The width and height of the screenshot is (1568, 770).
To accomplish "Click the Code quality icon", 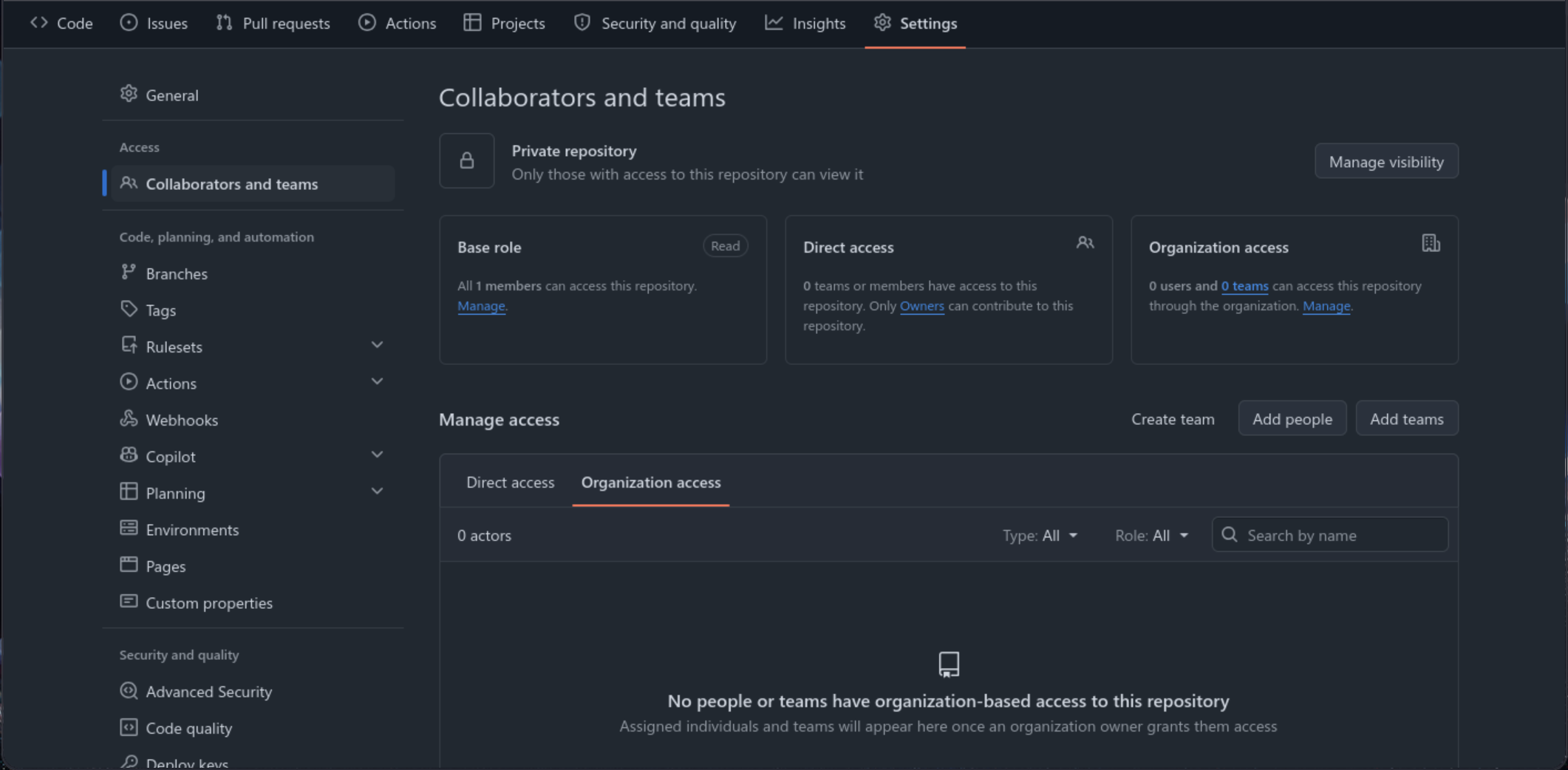I will [129, 727].
